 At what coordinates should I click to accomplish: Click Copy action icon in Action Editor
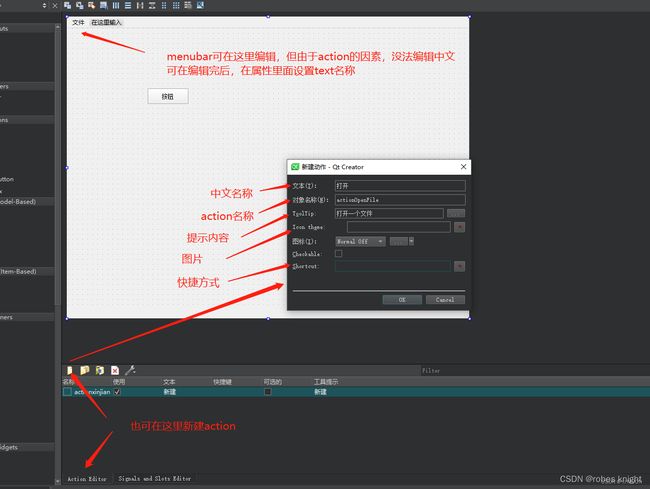point(85,370)
